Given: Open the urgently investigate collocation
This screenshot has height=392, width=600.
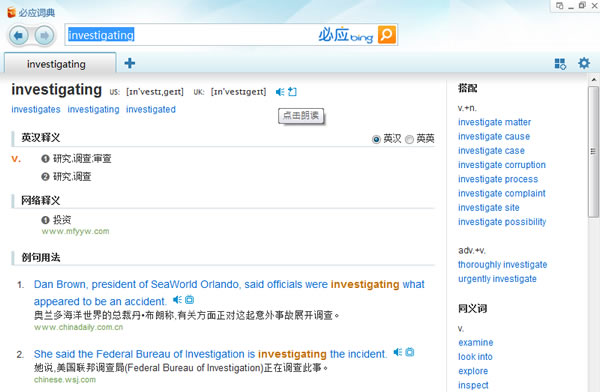Looking at the screenshot, I should point(497,279).
